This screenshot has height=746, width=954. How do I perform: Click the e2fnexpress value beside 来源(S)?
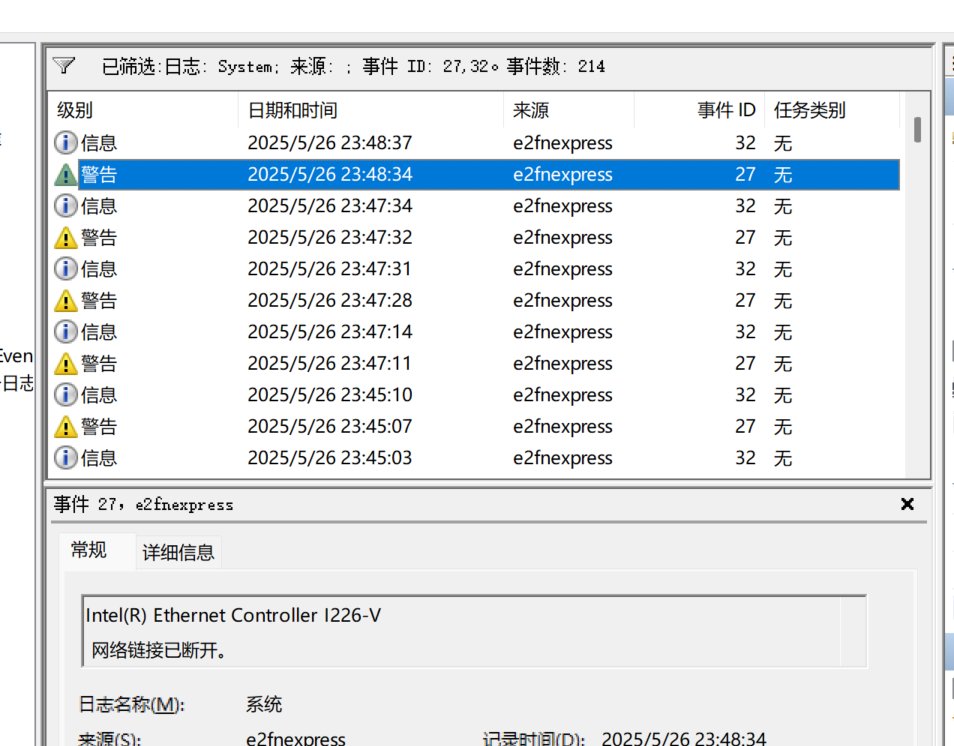click(296, 738)
